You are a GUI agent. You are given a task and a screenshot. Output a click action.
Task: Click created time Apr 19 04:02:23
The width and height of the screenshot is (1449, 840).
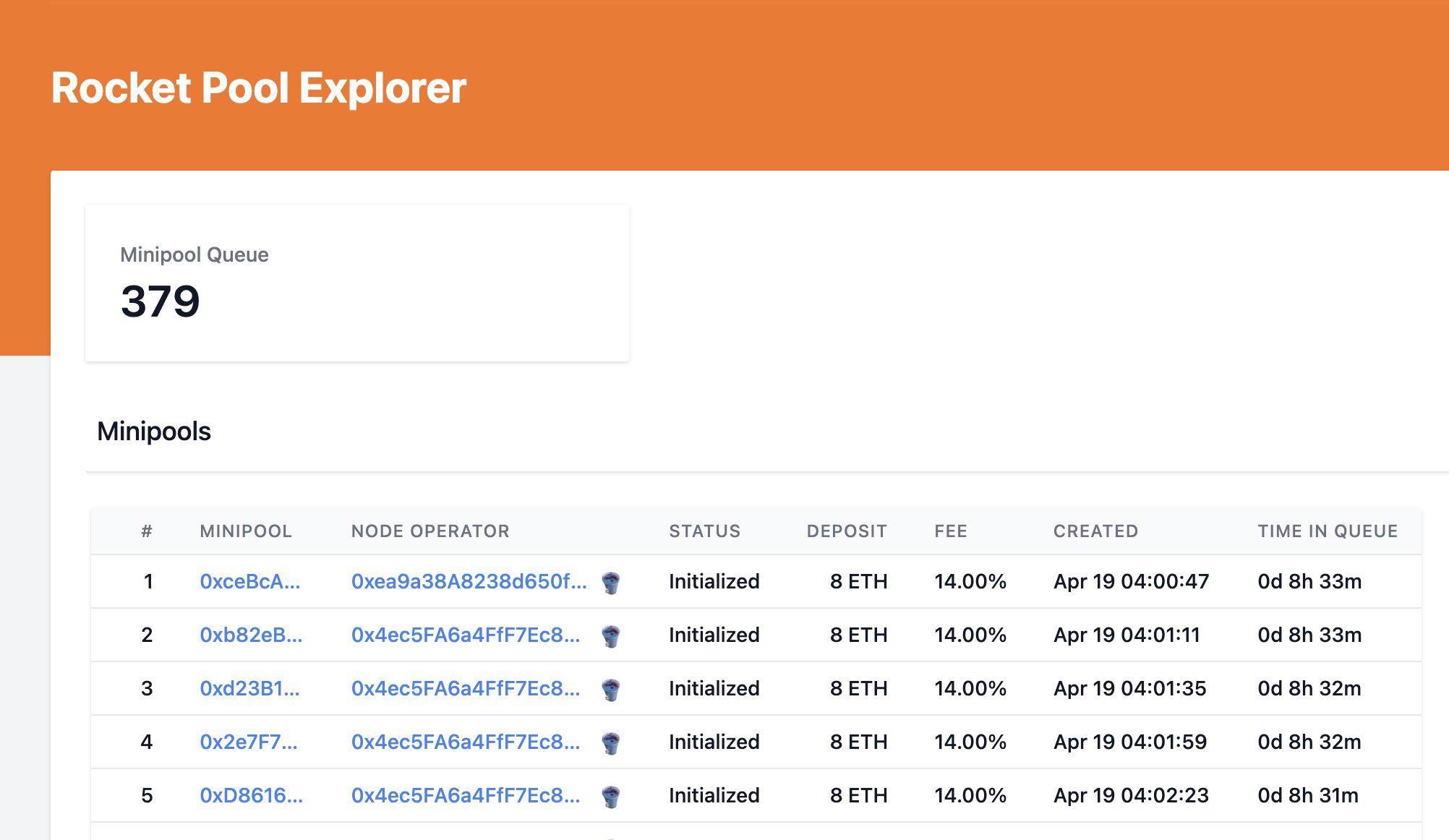tap(1132, 795)
